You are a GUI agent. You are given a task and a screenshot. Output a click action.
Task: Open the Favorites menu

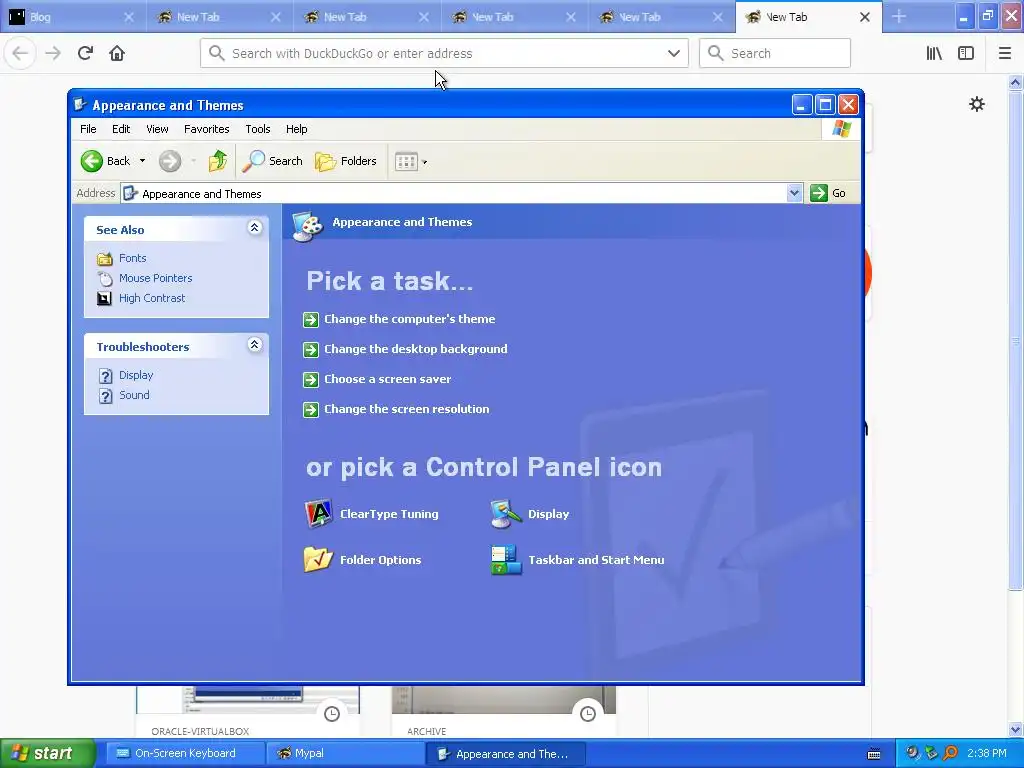pyautogui.click(x=206, y=129)
